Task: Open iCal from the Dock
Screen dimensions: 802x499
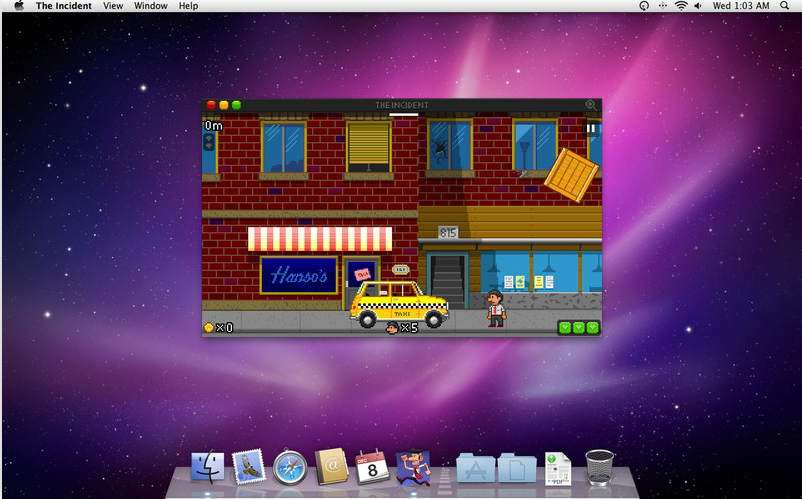Action: pos(372,466)
